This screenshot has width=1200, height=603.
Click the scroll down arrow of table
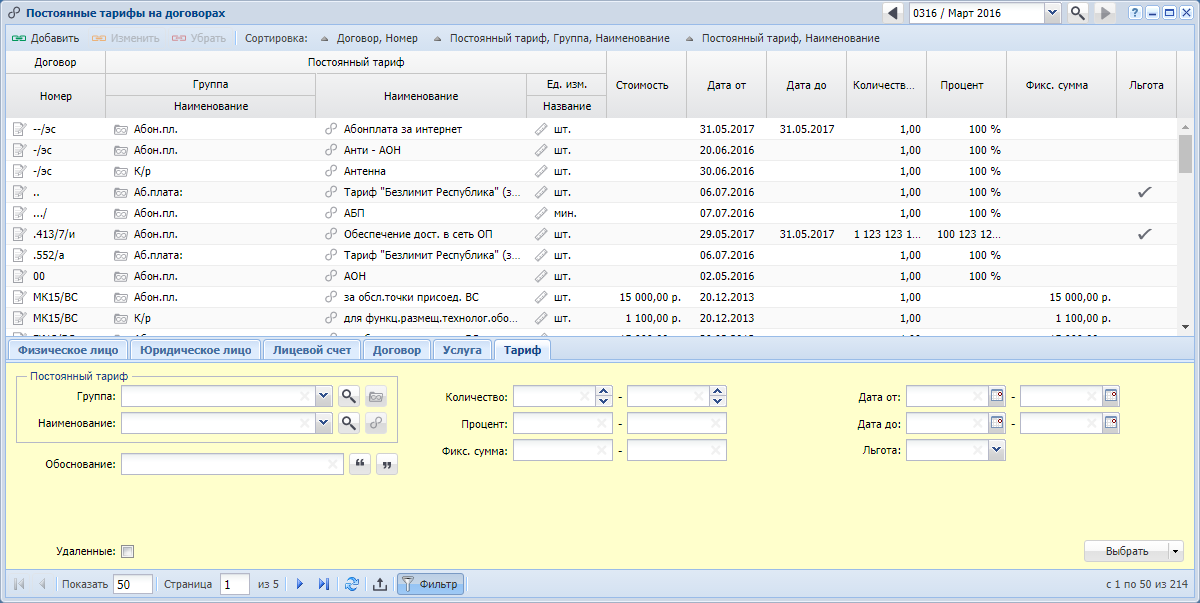[1185, 326]
